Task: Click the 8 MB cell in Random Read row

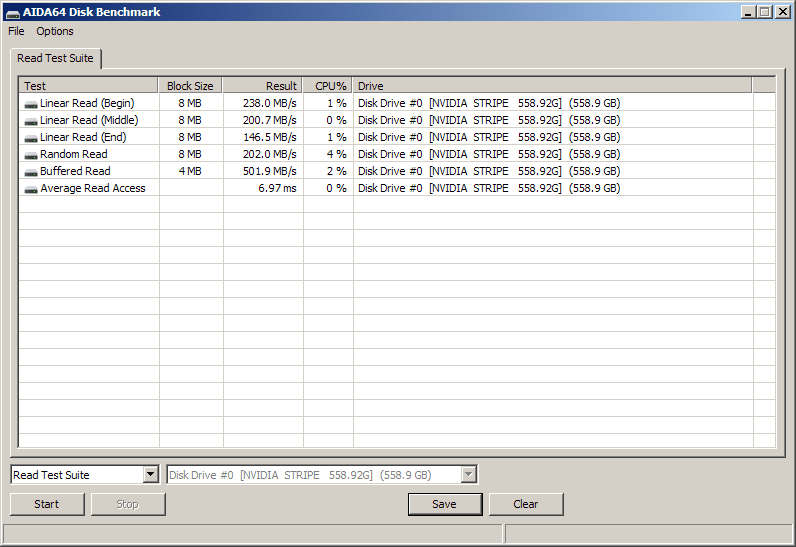Action: (x=190, y=154)
